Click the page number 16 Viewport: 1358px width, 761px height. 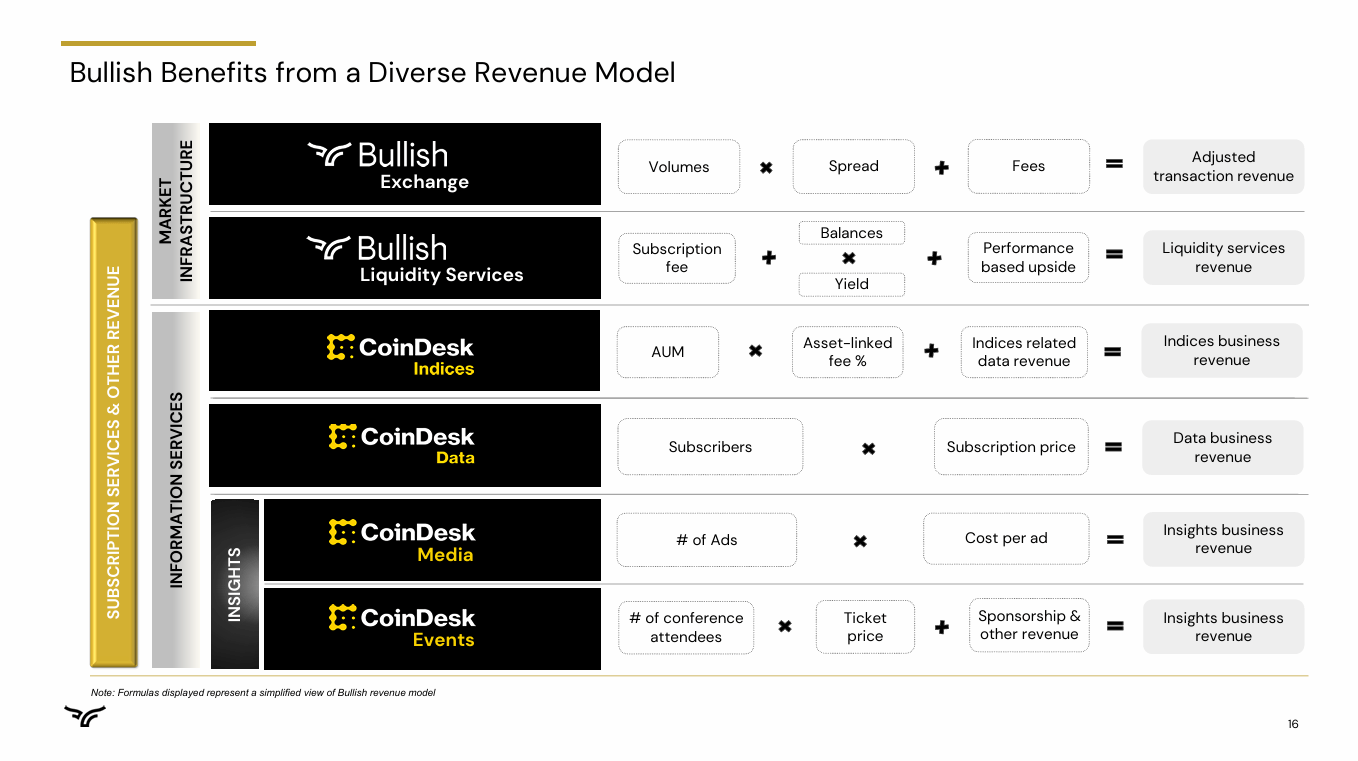click(1292, 723)
